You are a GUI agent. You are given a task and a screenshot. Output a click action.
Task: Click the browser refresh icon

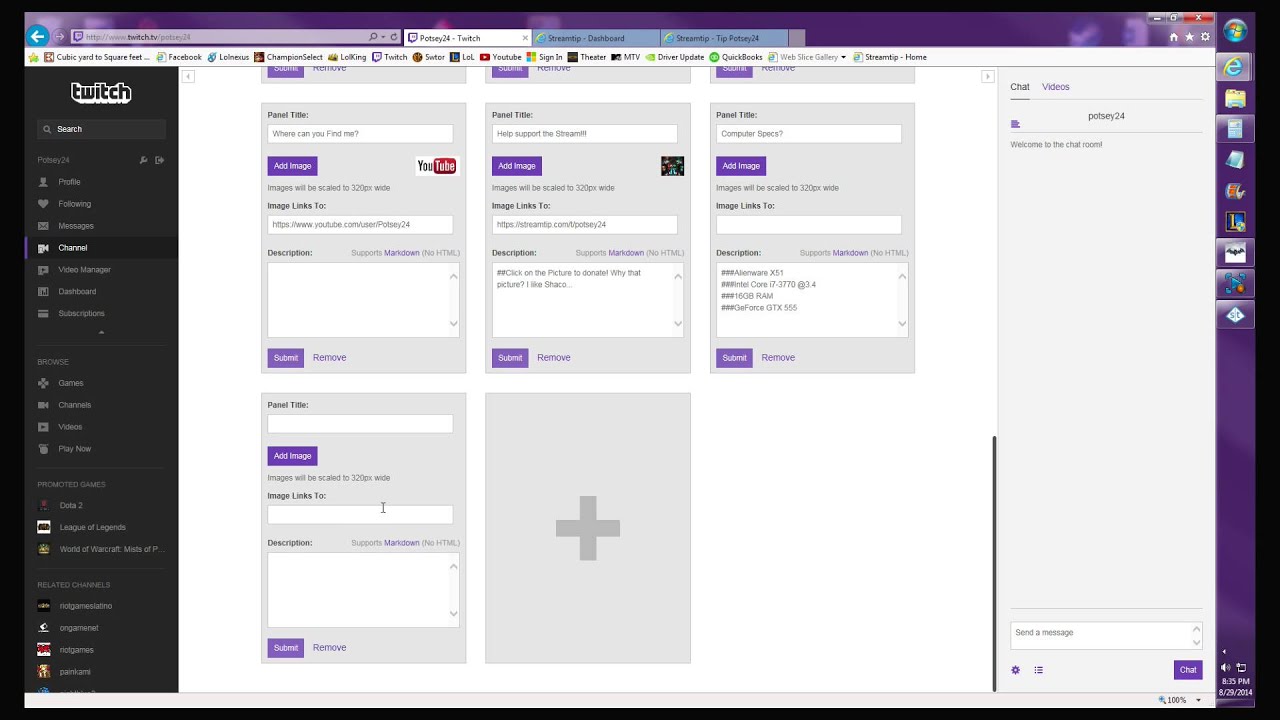[394, 37]
